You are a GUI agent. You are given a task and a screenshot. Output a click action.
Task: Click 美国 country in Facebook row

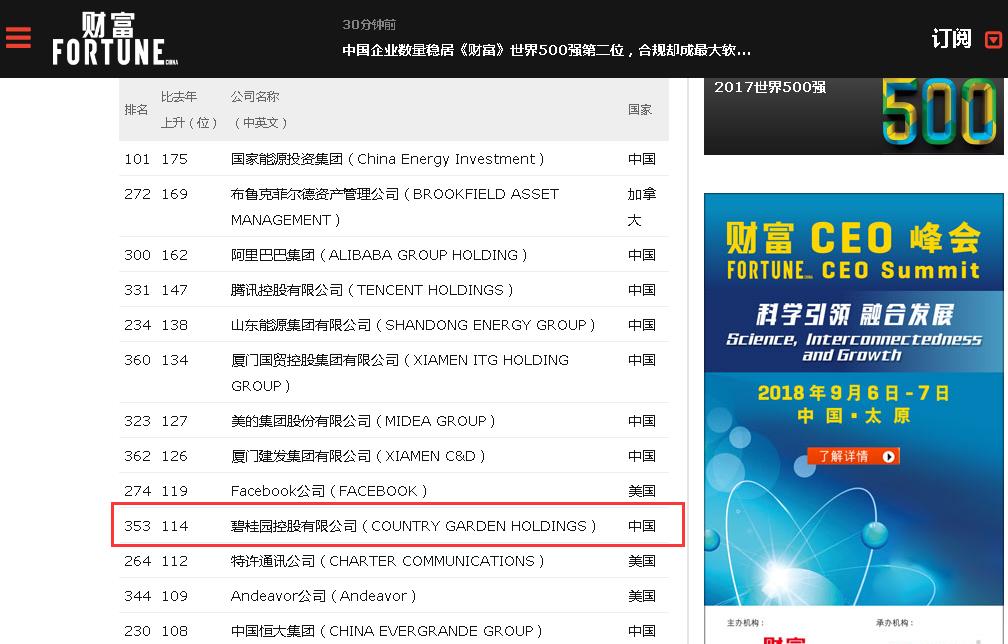click(x=642, y=491)
